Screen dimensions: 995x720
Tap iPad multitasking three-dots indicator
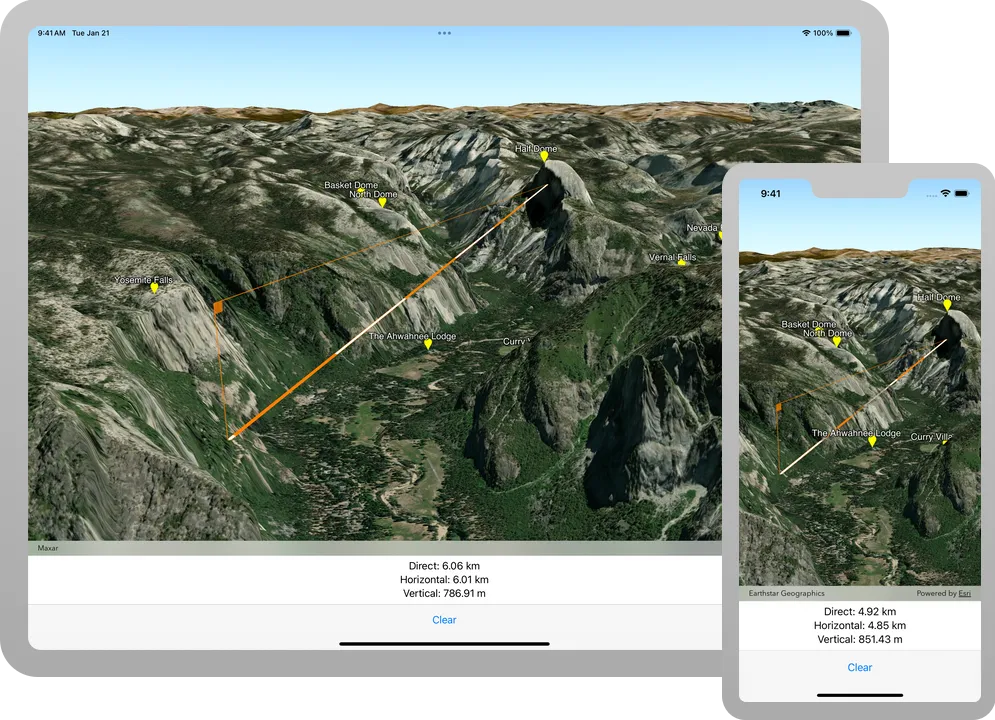pos(444,33)
